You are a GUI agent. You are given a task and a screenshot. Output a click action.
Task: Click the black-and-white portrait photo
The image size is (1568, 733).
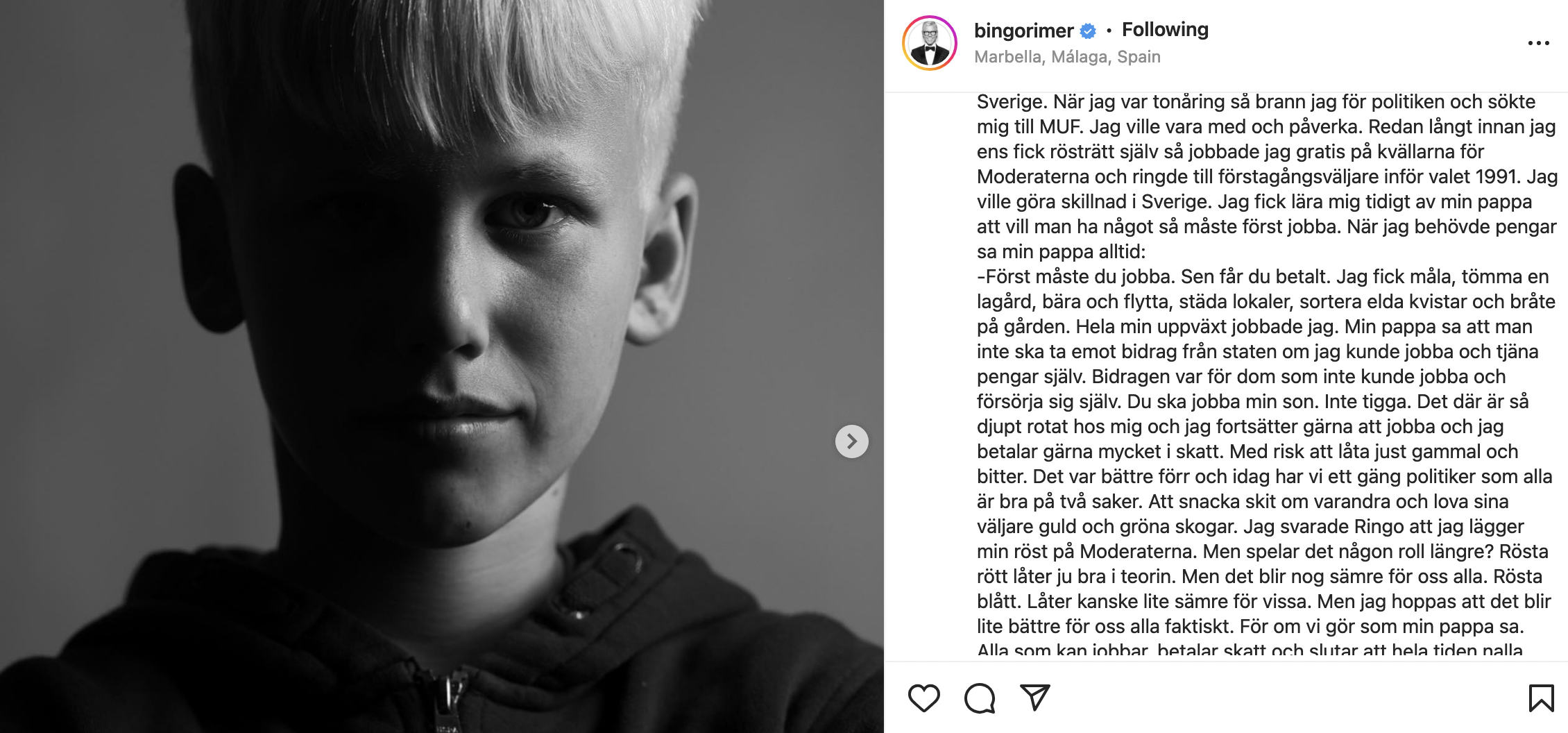[442, 366]
